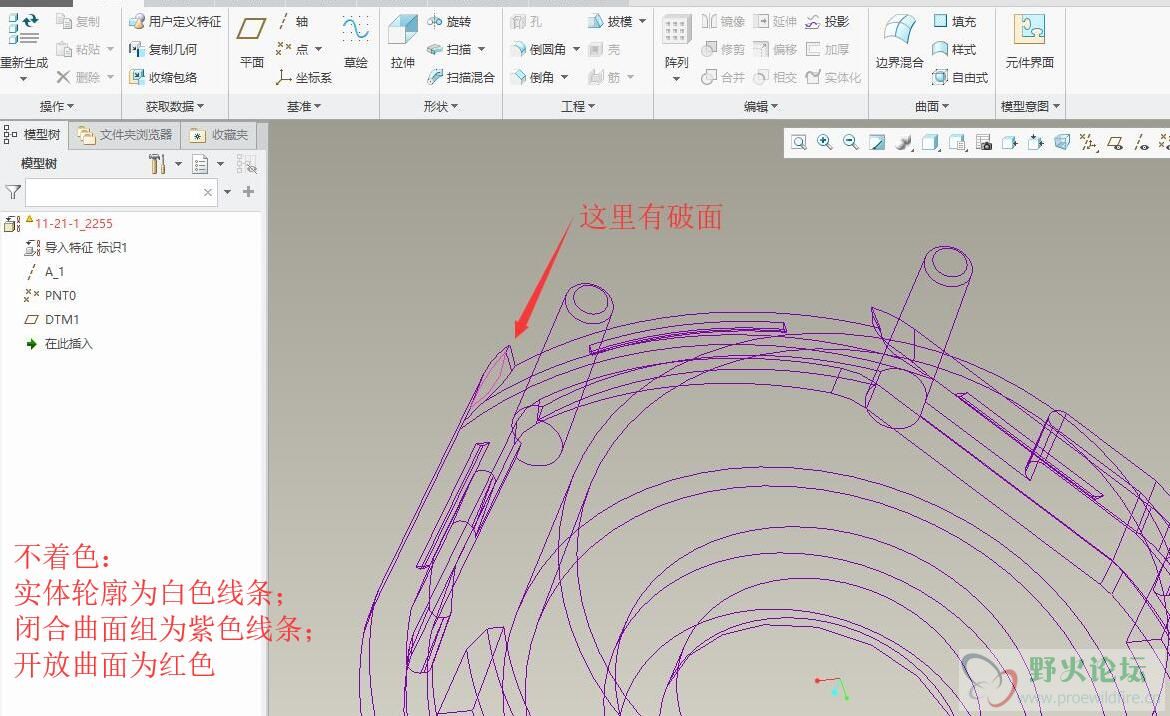This screenshot has width=1170, height=716.
Task: Open the Saved Orientations dropdown
Action: tap(957, 142)
